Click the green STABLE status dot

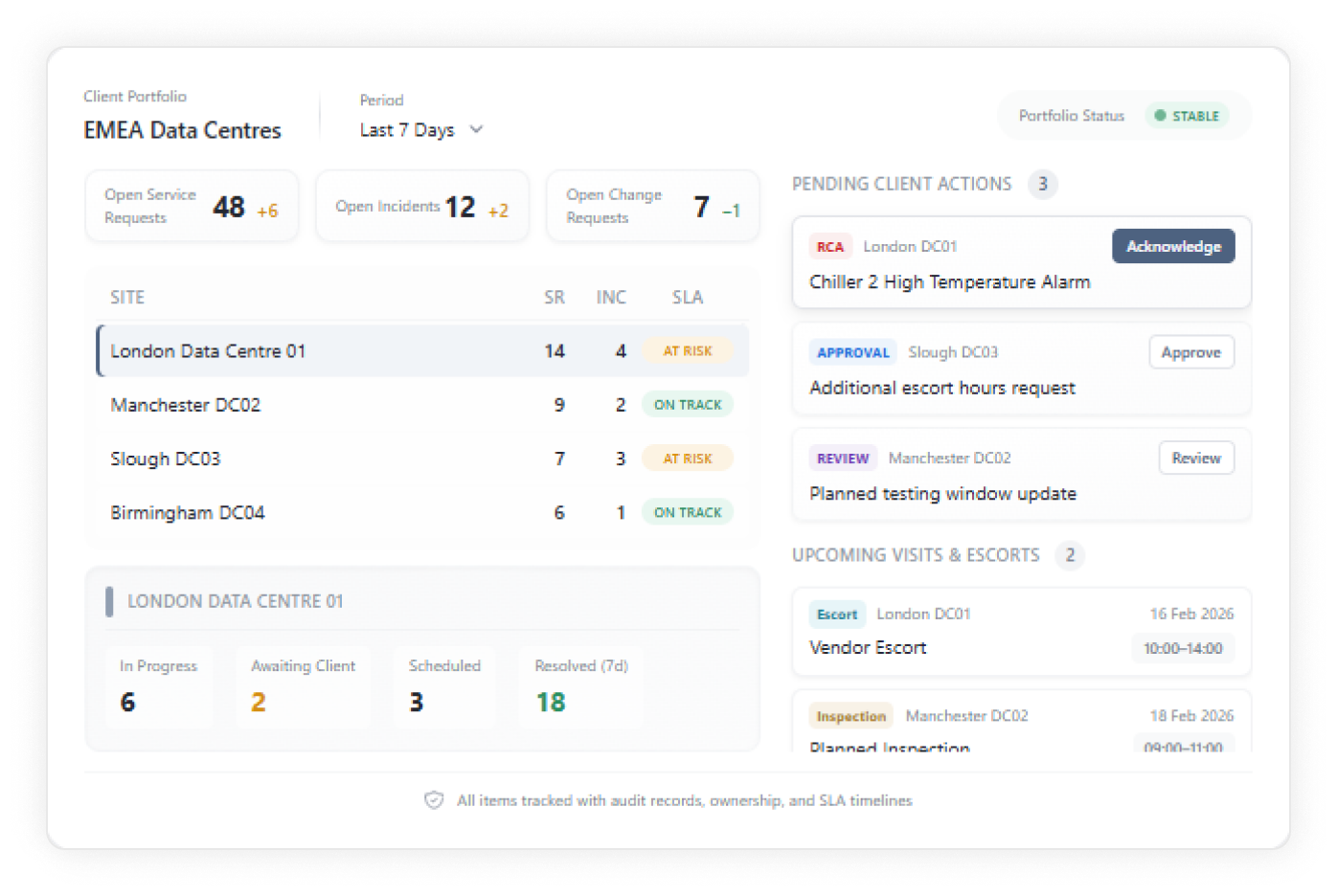(x=1160, y=116)
